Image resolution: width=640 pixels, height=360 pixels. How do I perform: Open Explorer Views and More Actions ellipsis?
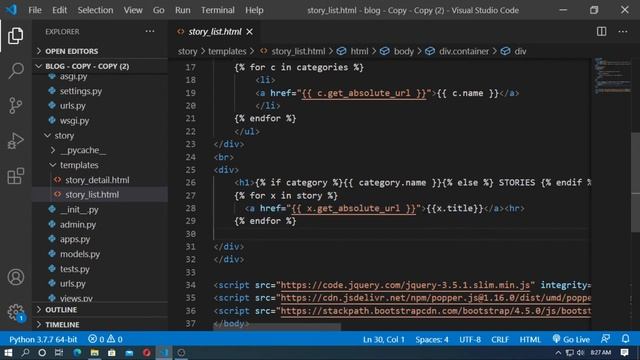[x=150, y=31]
